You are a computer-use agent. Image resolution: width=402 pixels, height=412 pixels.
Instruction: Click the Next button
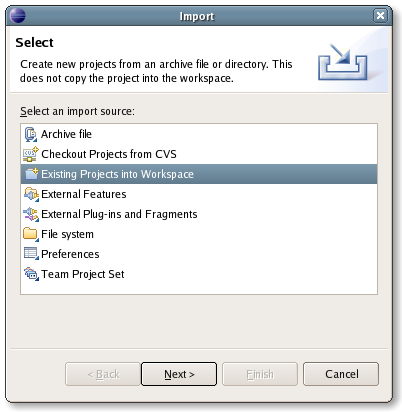click(179, 374)
